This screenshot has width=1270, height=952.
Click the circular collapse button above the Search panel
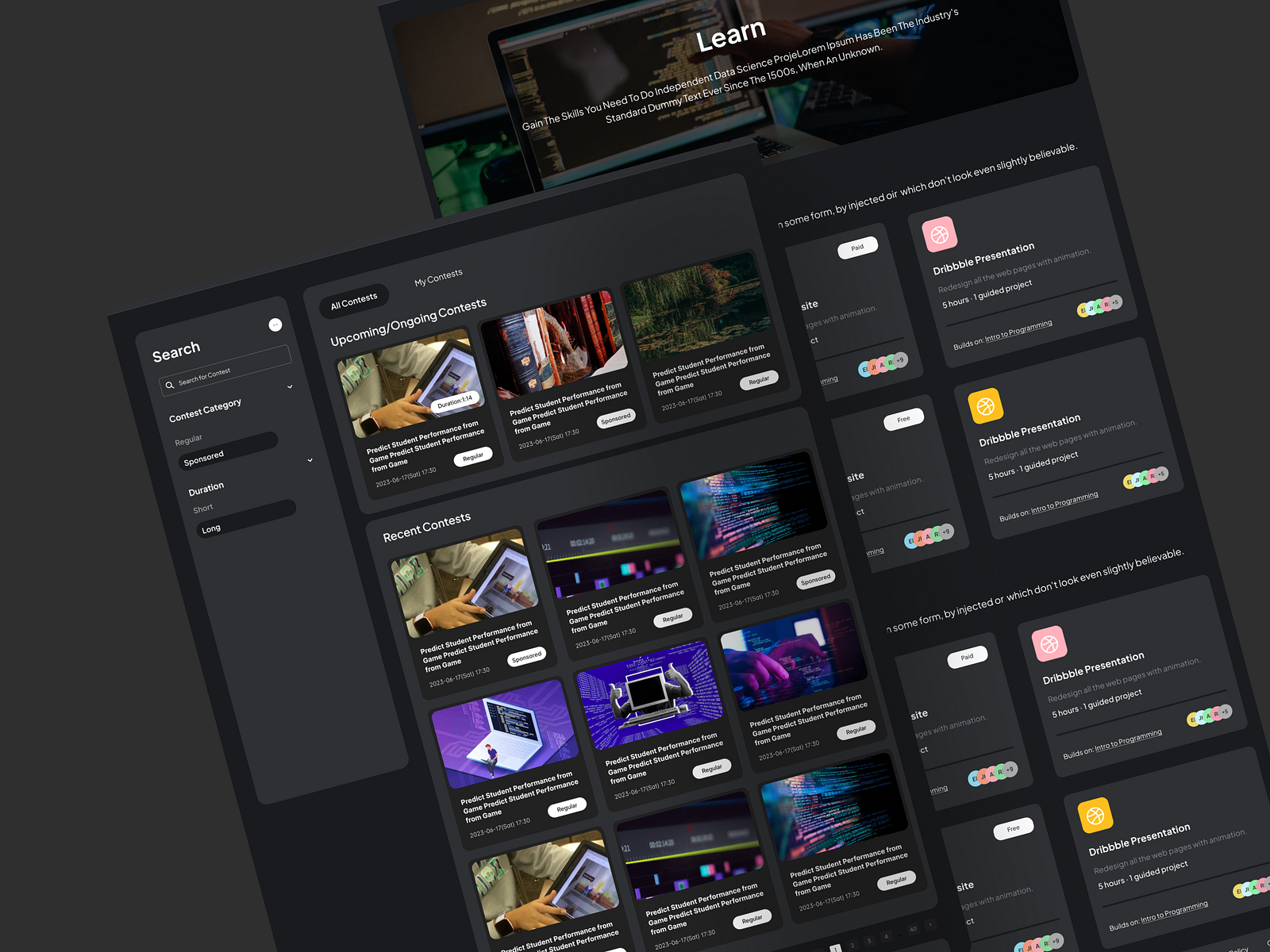tap(275, 325)
